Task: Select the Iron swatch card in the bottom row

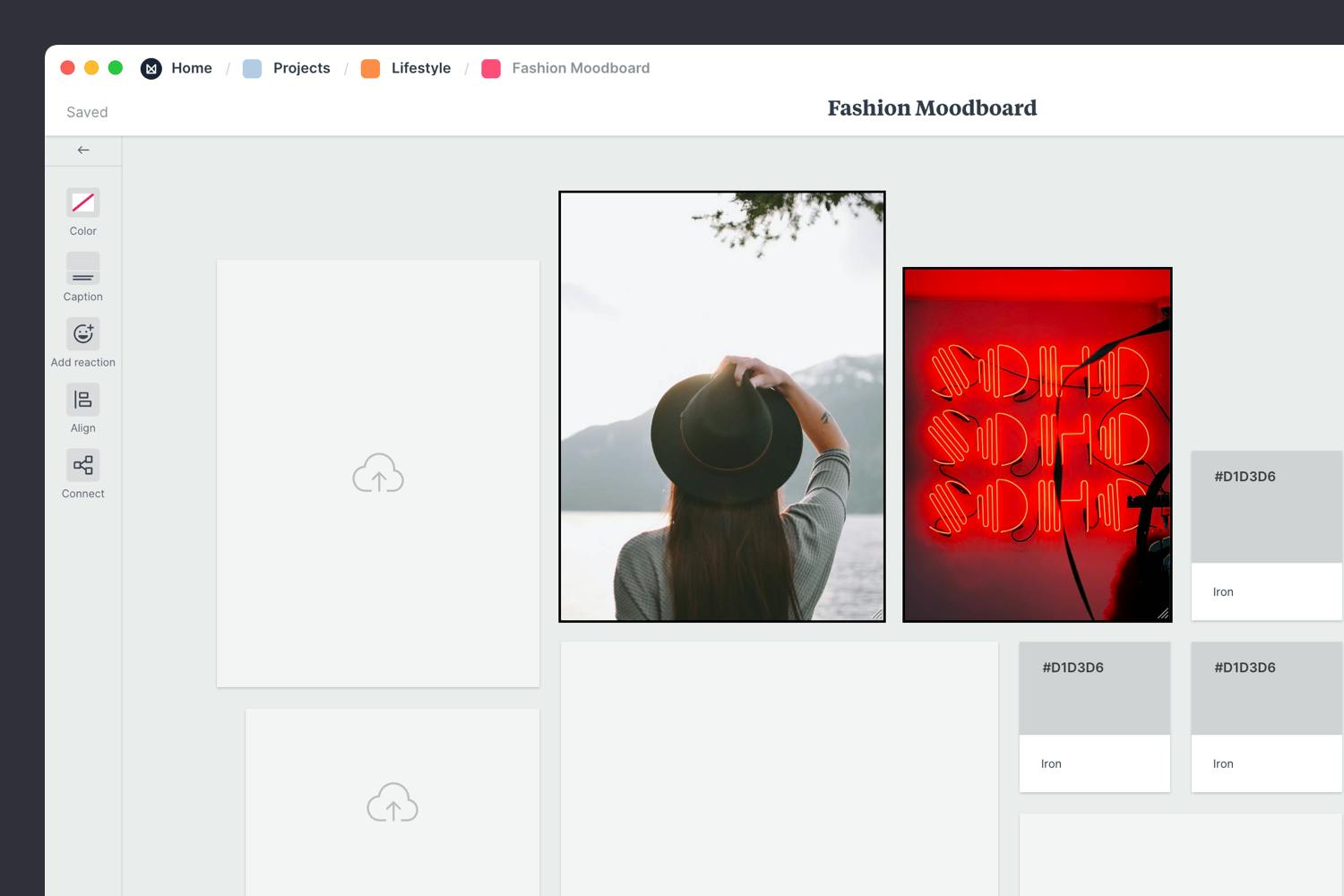Action: click(x=1094, y=717)
